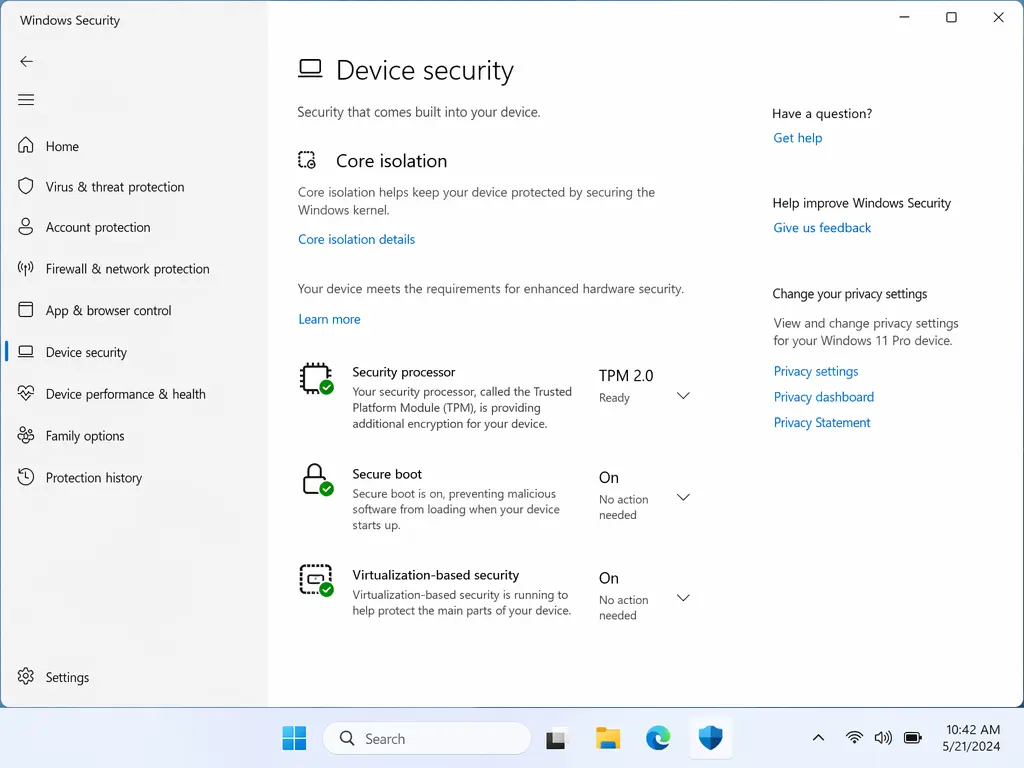Expand the Secure boot details chevron

click(683, 497)
